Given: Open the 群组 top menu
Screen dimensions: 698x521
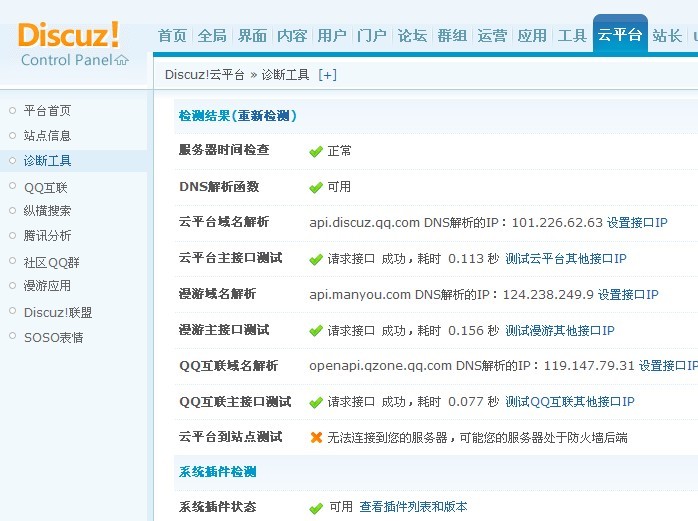Looking at the screenshot, I should tap(452, 36).
